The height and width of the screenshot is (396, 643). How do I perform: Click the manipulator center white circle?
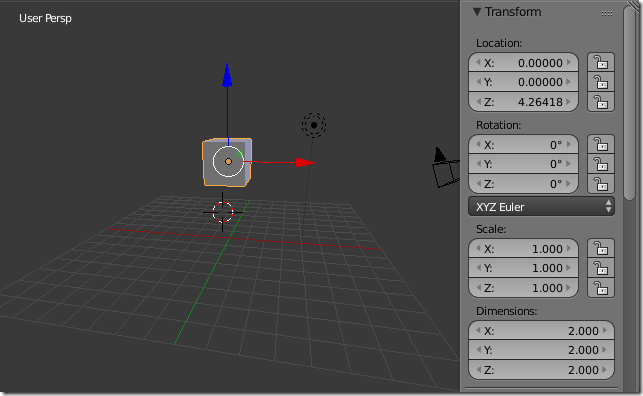pos(228,162)
